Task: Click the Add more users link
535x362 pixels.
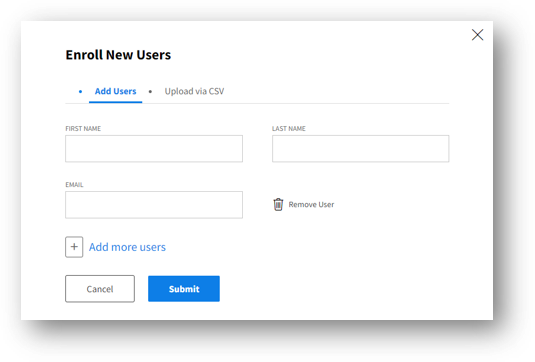Action: pyautogui.click(x=127, y=247)
